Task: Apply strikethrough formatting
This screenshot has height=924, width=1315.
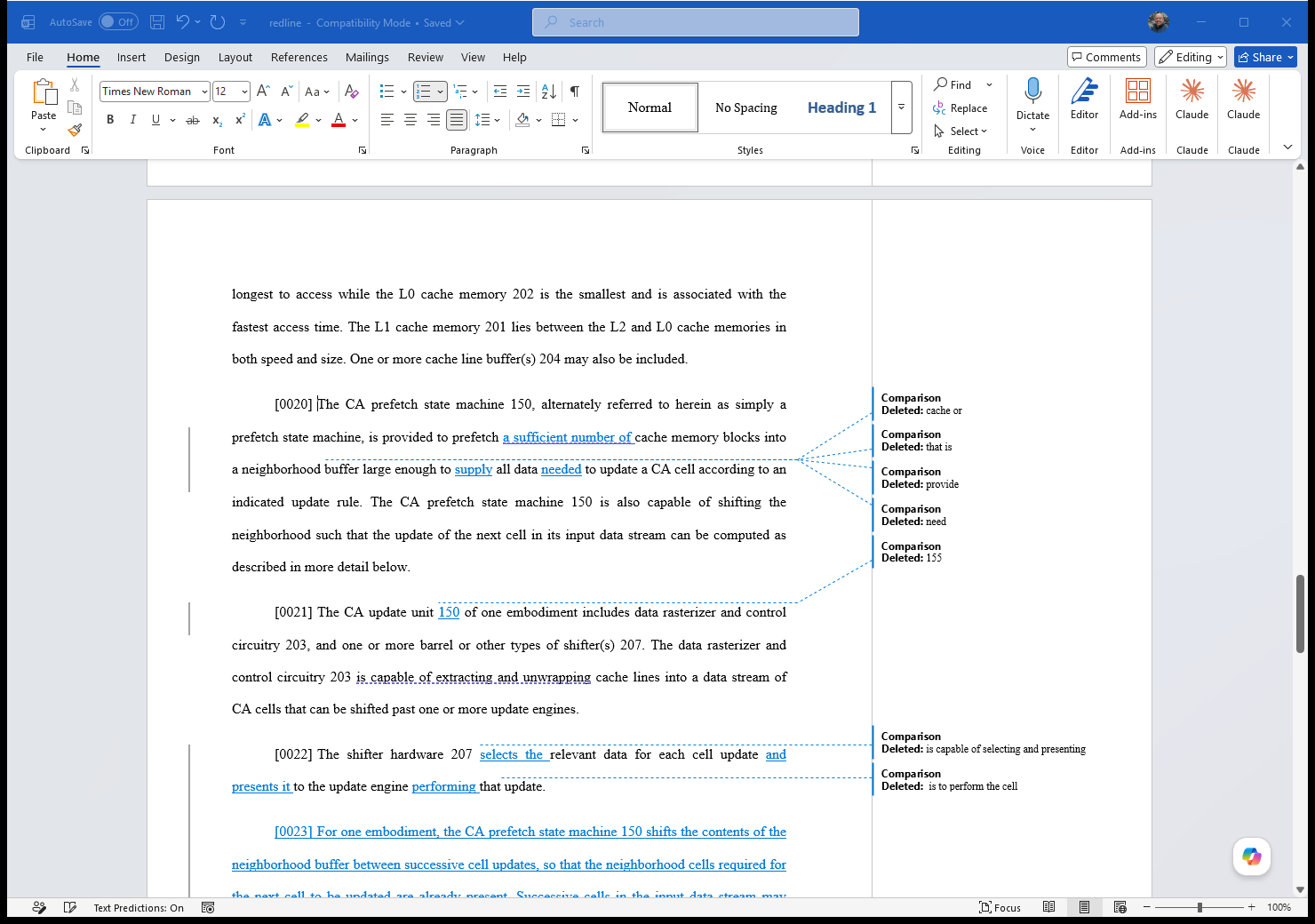Action: point(193,120)
